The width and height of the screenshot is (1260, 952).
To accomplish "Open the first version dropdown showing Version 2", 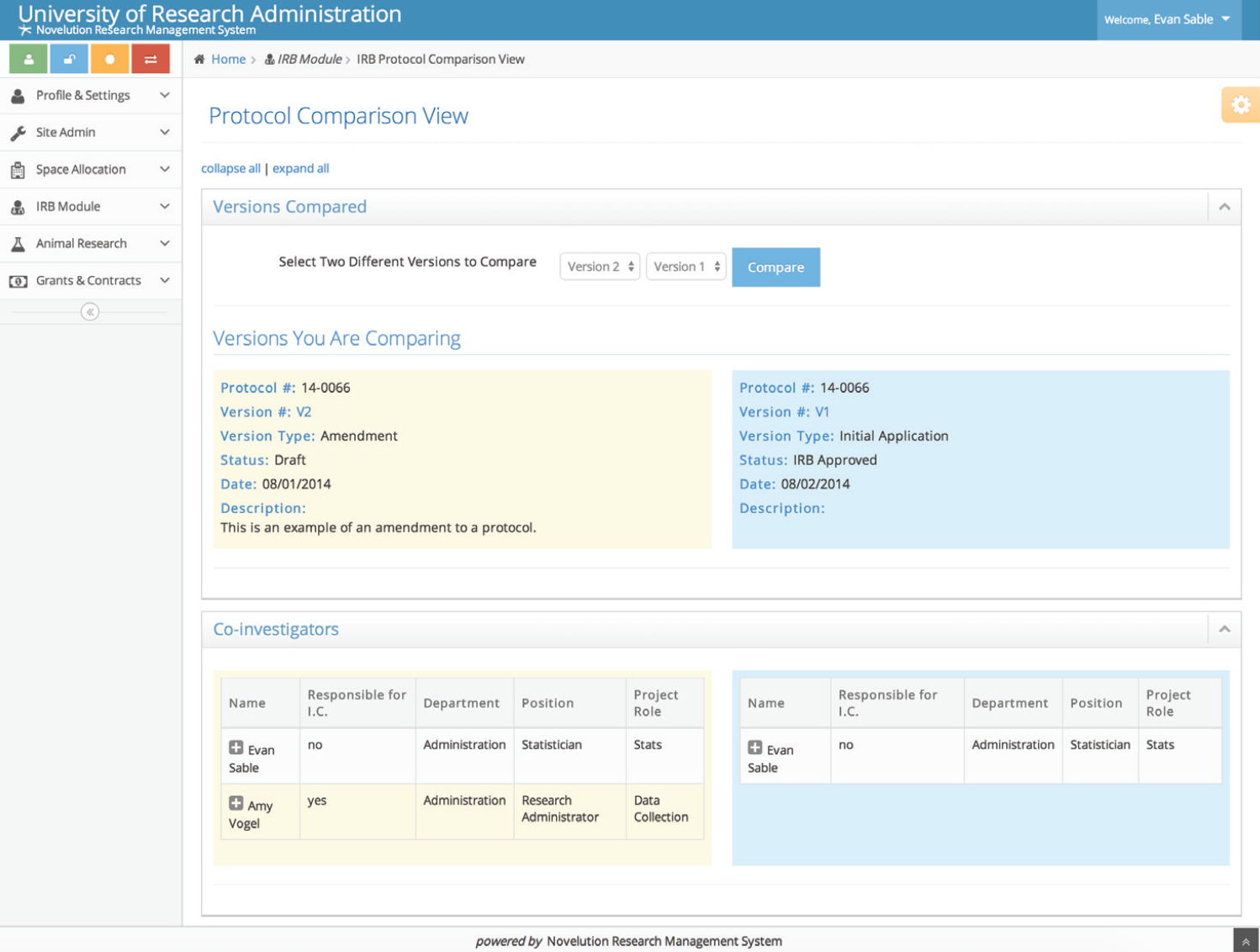I will (x=600, y=267).
